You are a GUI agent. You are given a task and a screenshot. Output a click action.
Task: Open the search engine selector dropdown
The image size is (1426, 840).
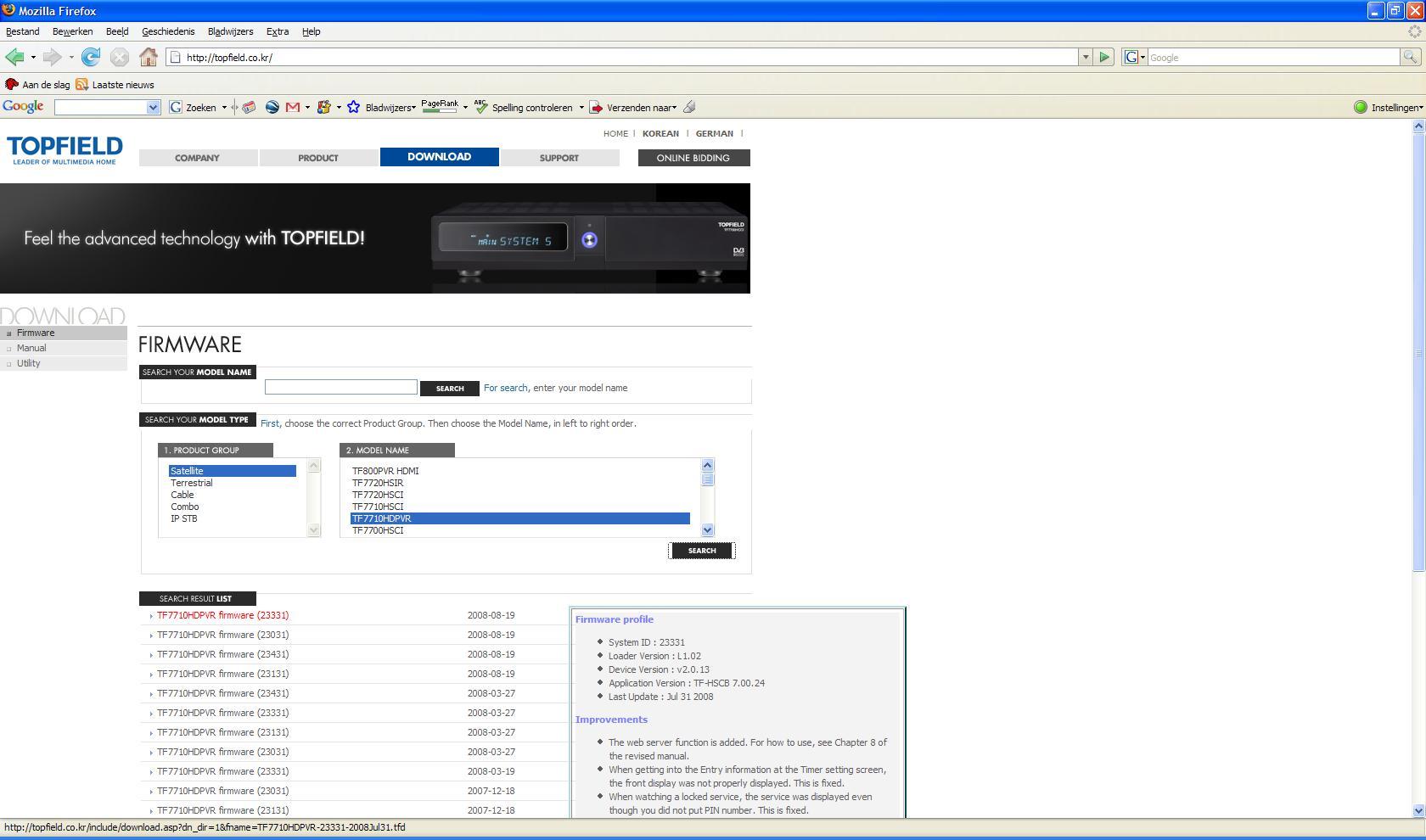[1135, 57]
